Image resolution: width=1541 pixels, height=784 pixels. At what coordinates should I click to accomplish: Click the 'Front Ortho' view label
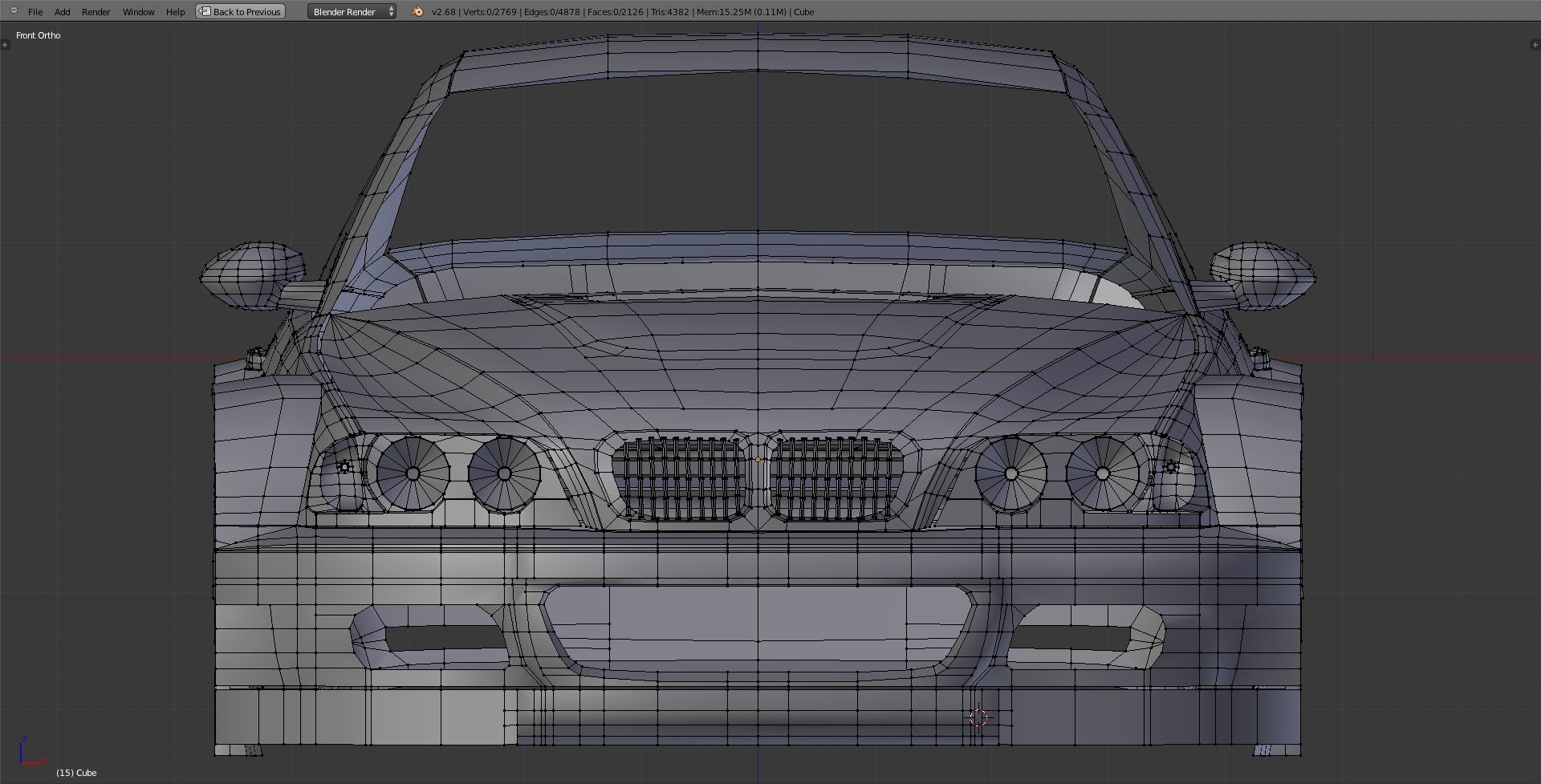[x=38, y=35]
